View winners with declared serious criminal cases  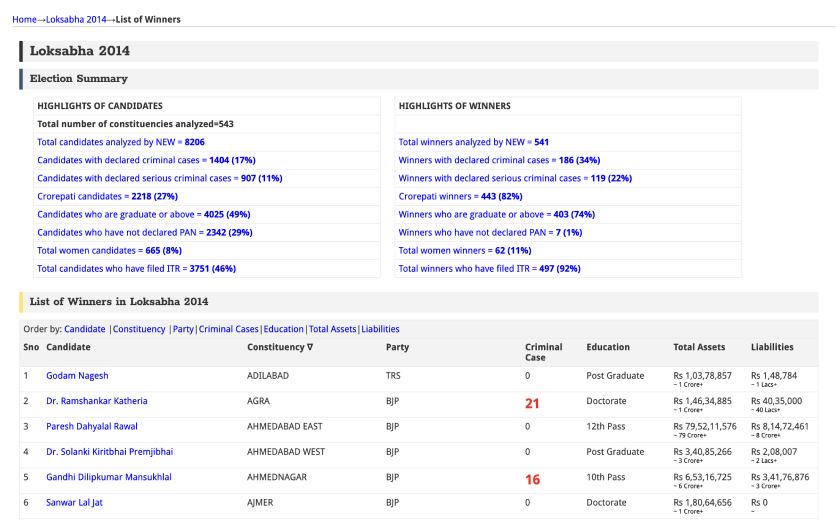coord(515,178)
